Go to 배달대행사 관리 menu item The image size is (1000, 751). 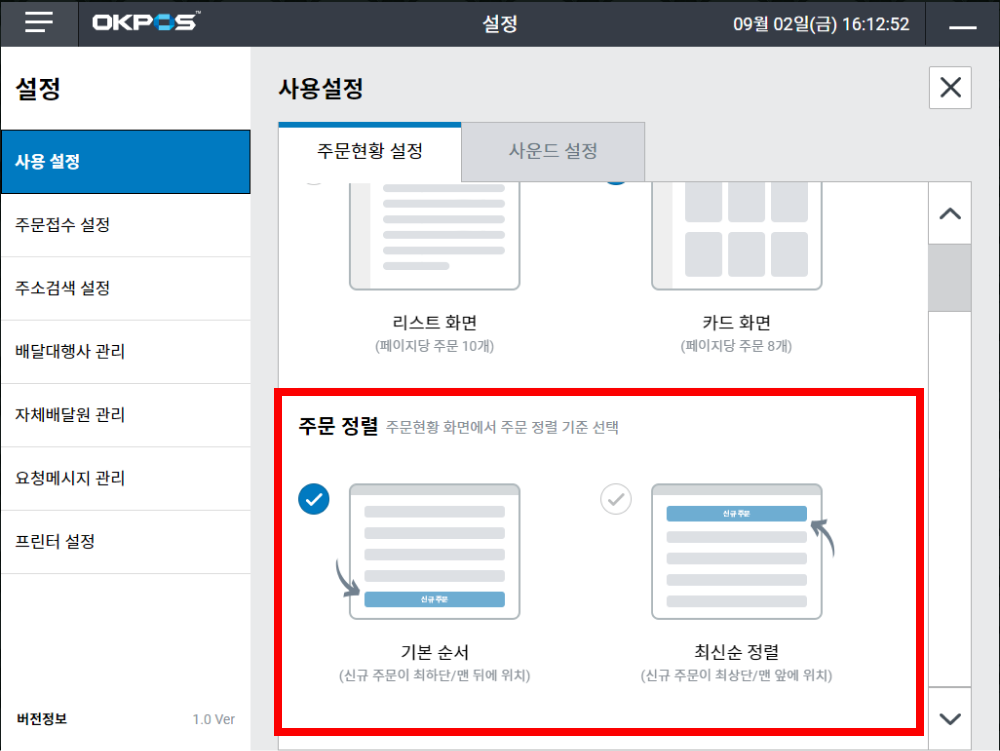[70, 352]
